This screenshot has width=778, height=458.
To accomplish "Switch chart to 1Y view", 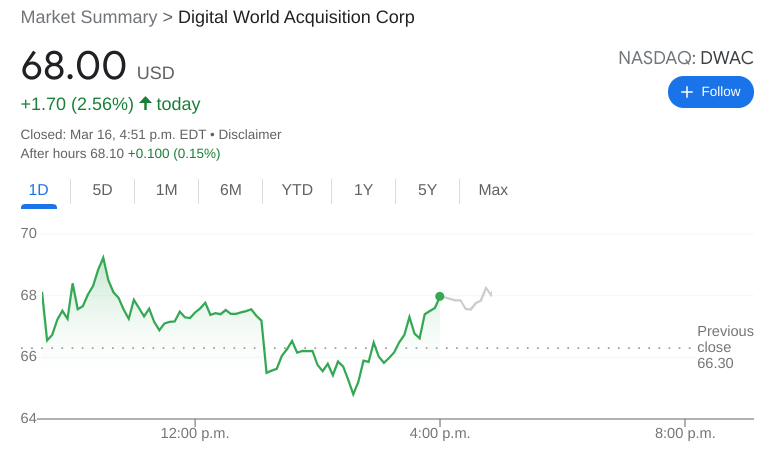I will (363, 190).
